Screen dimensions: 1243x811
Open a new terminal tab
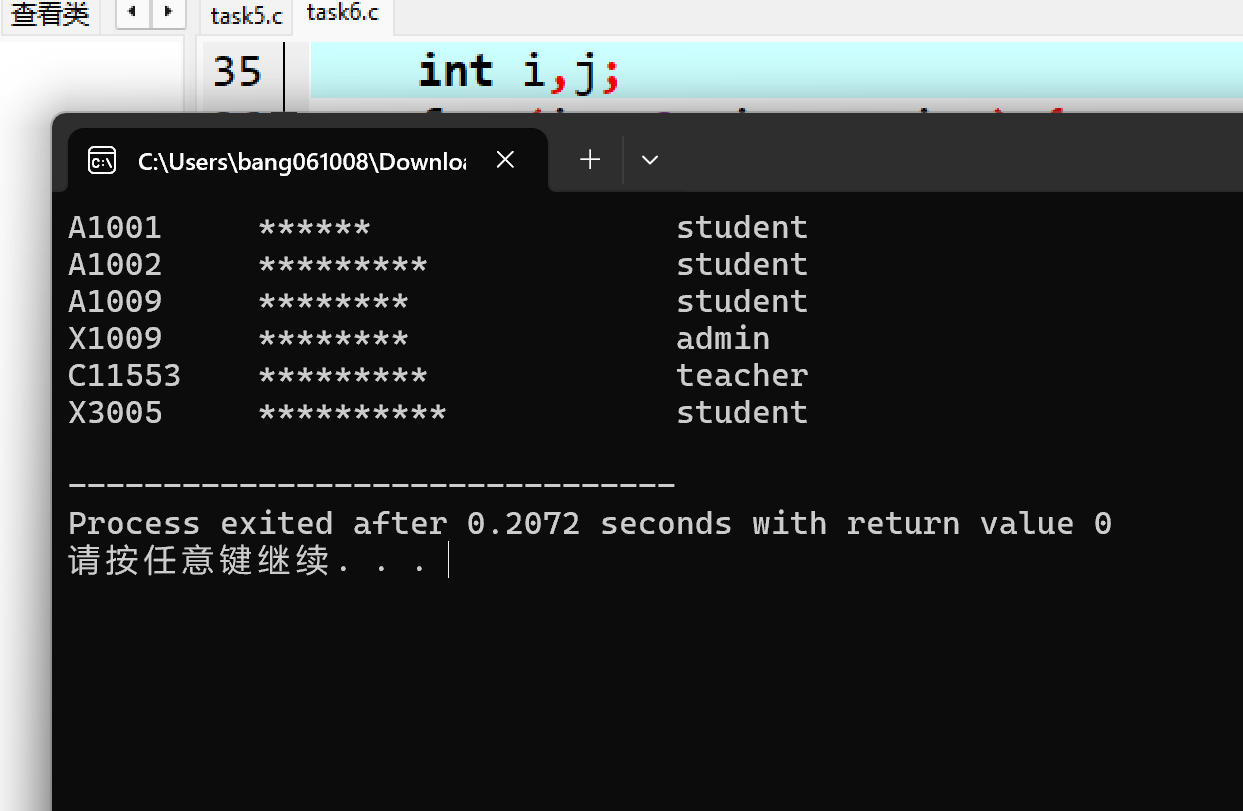tap(590, 160)
